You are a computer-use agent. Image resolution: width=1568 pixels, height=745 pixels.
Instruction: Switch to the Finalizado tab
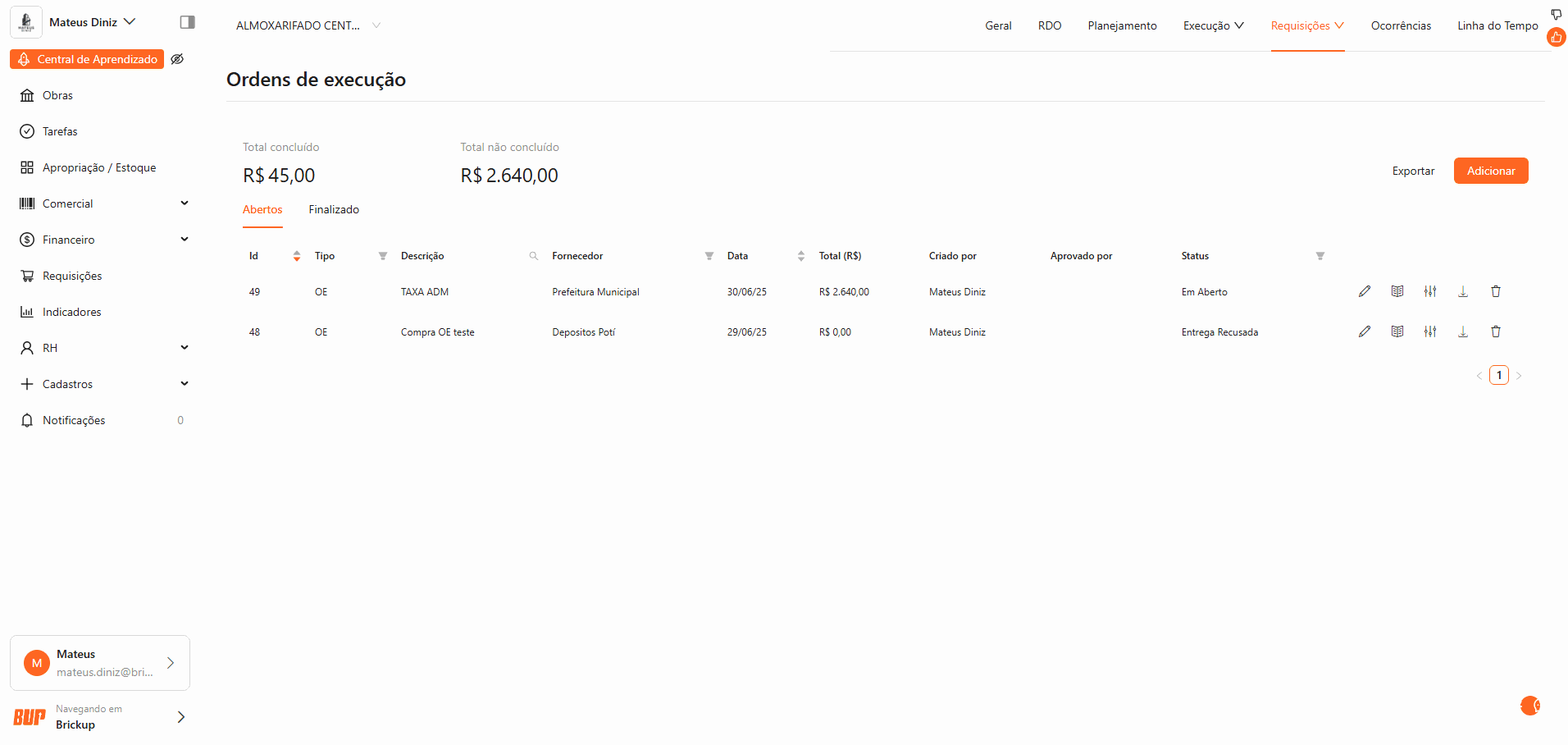coord(334,210)
